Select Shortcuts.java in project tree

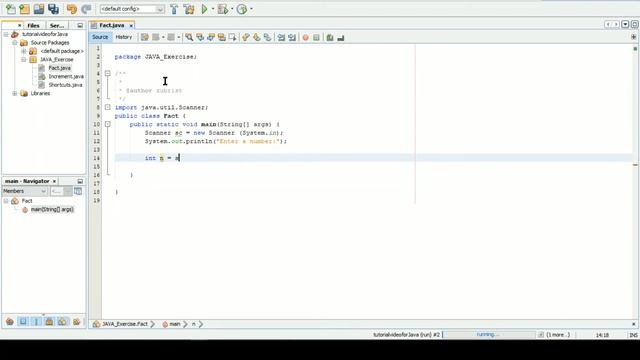click(65, 85)
